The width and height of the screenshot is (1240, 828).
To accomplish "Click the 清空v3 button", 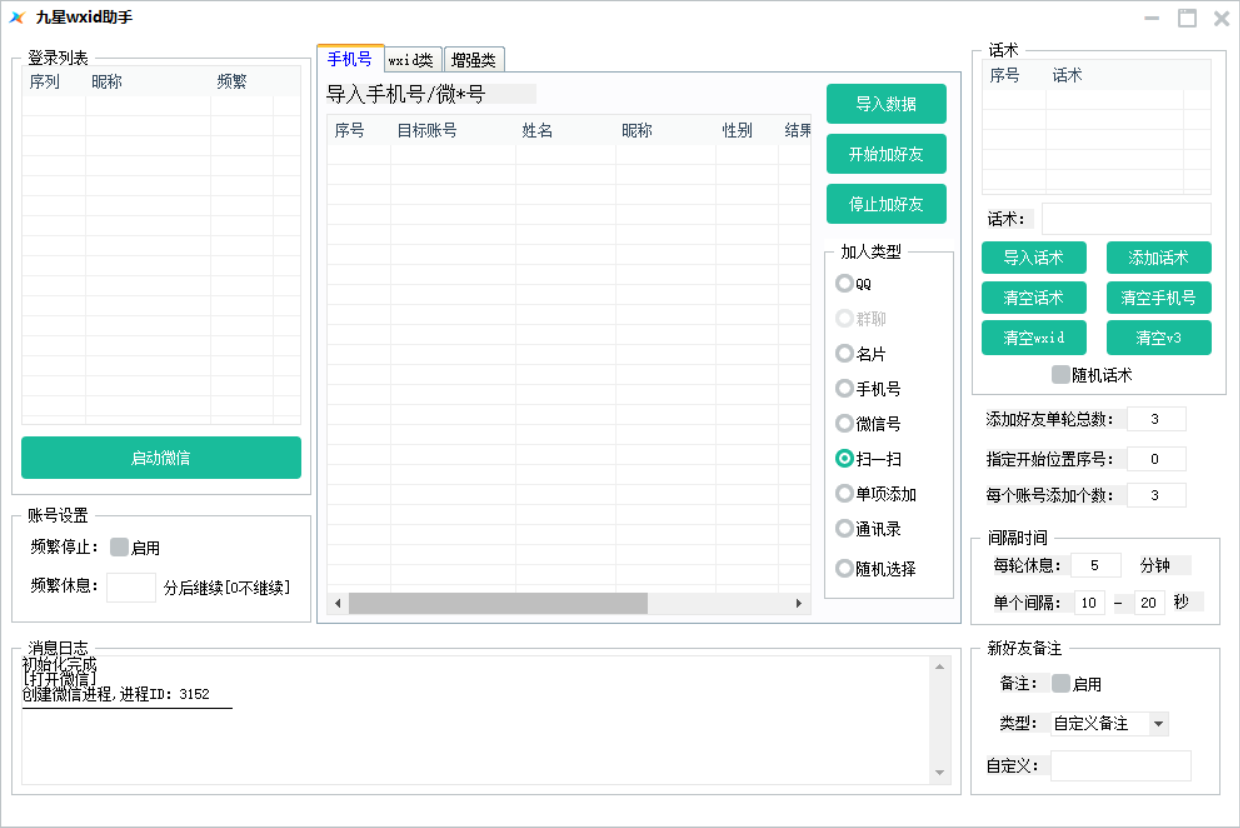I will [x=1158, y=337].
